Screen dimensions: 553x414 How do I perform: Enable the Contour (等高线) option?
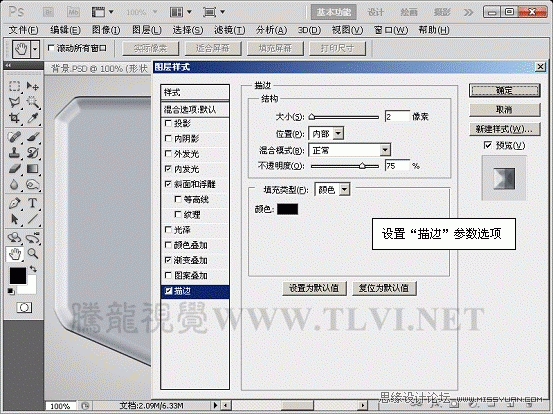pyautogui.click(x=178, y=200)
